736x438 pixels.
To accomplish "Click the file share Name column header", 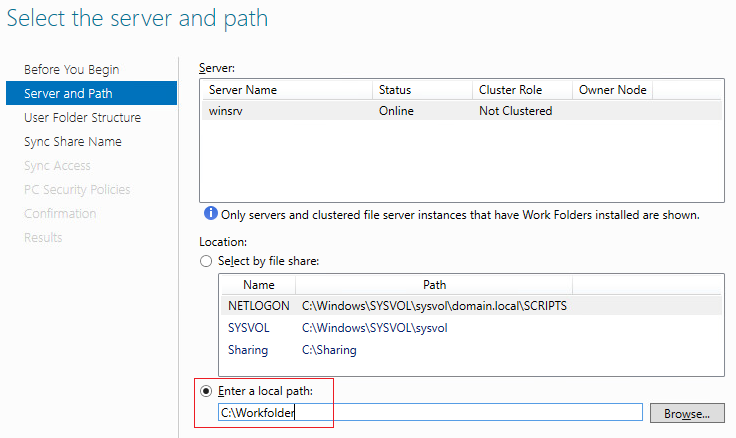I will tap(258, 284).
